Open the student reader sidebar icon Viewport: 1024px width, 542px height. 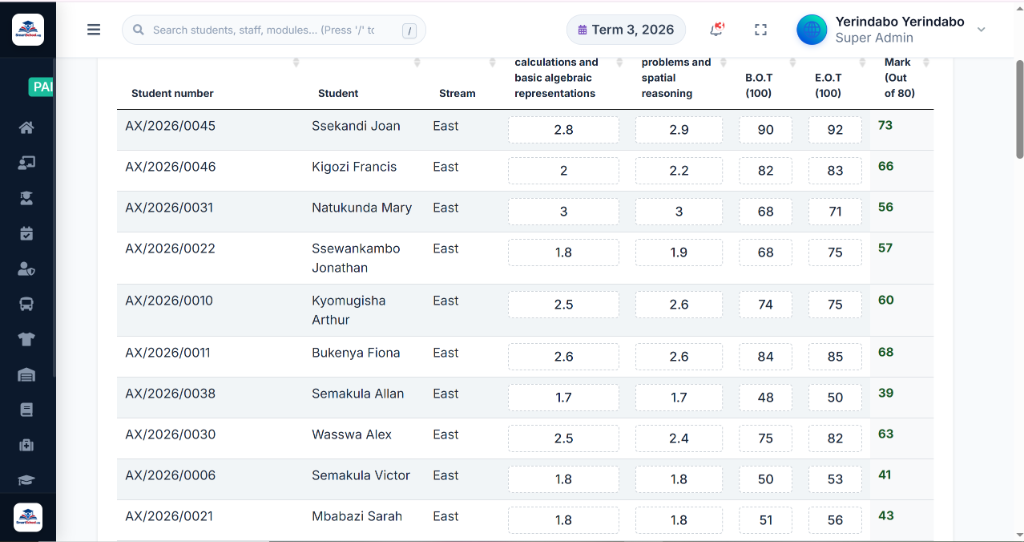click(x=26, y=198)
